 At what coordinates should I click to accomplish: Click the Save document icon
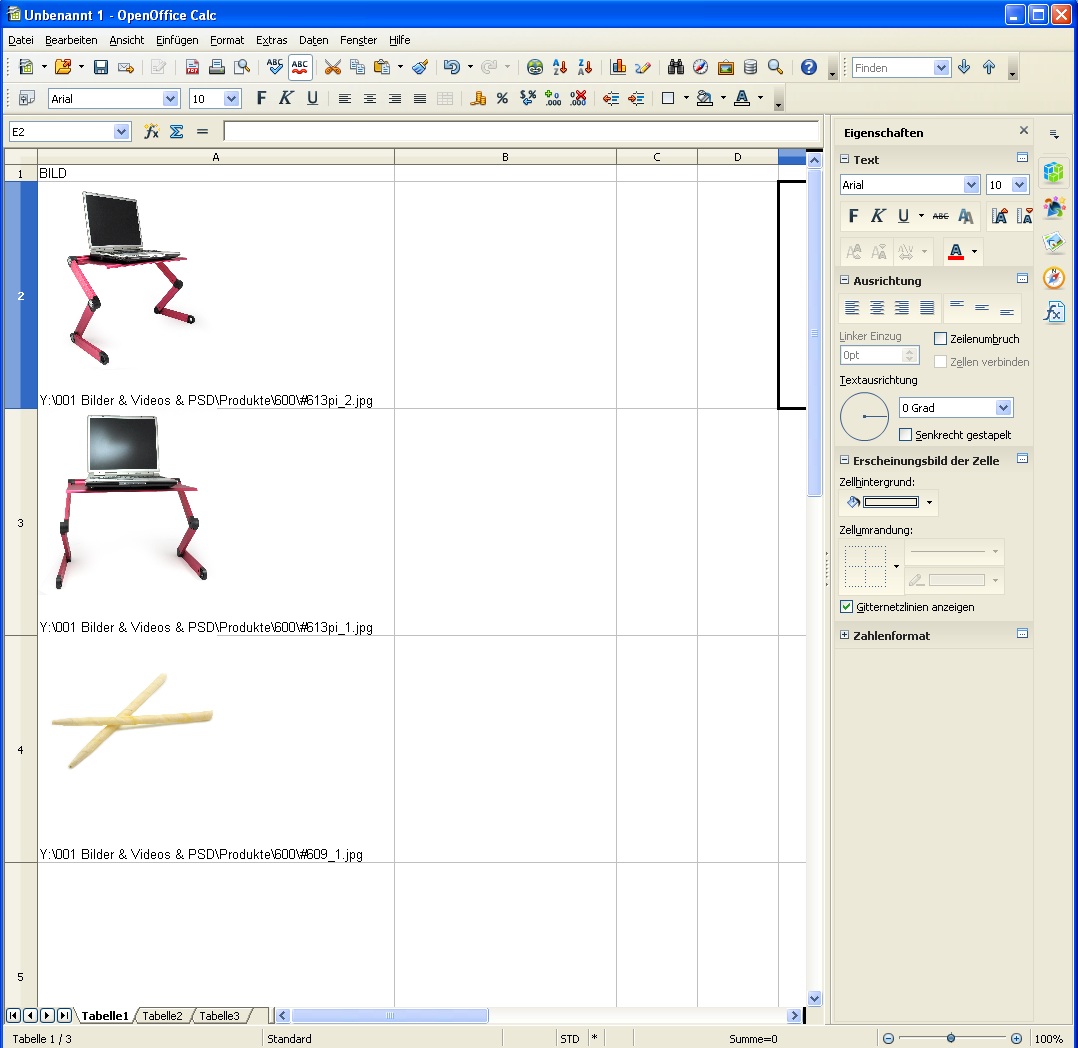101,67
